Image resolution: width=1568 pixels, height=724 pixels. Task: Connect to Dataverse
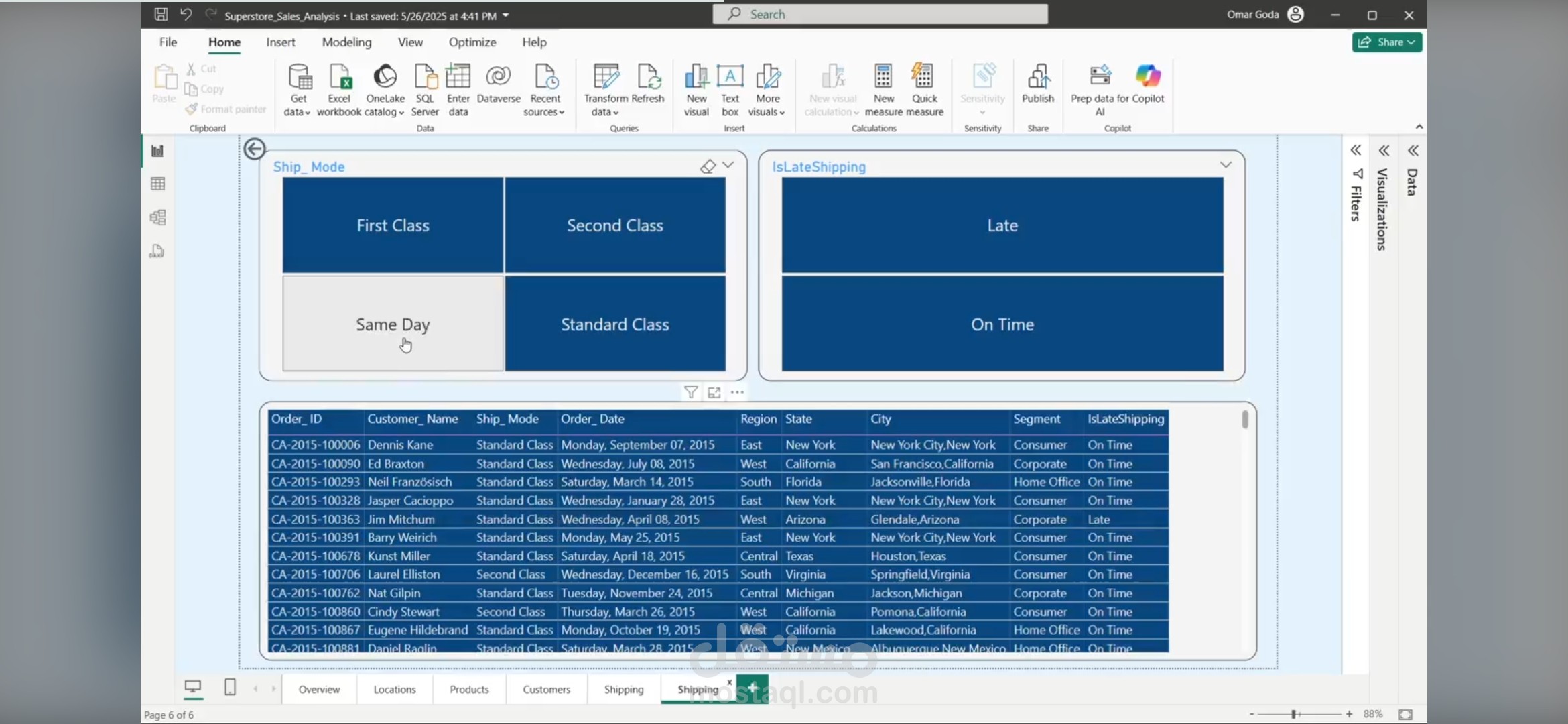(x=499, y=84)
